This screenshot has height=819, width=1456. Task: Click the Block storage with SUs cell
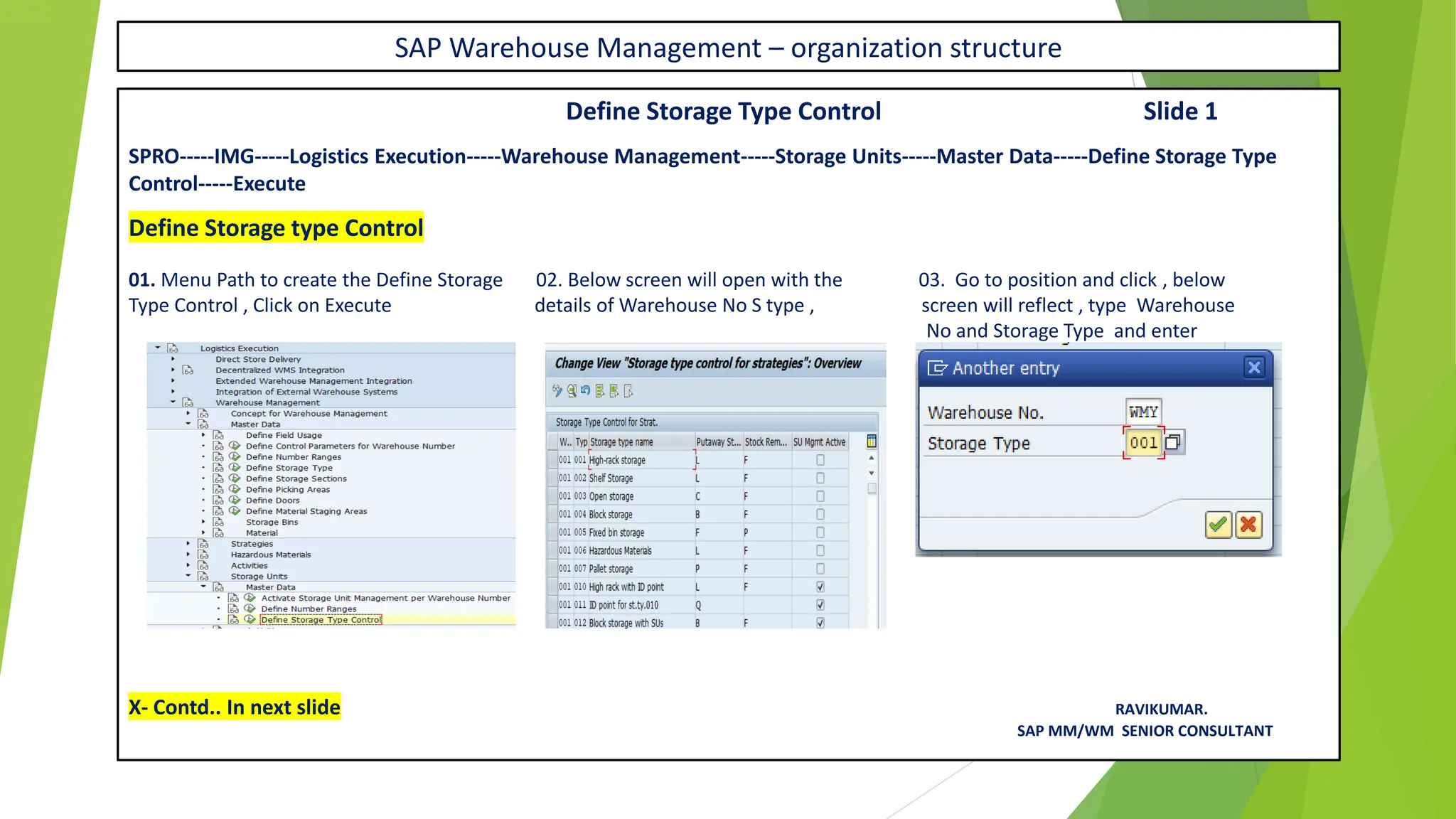[x=641, y=623]
